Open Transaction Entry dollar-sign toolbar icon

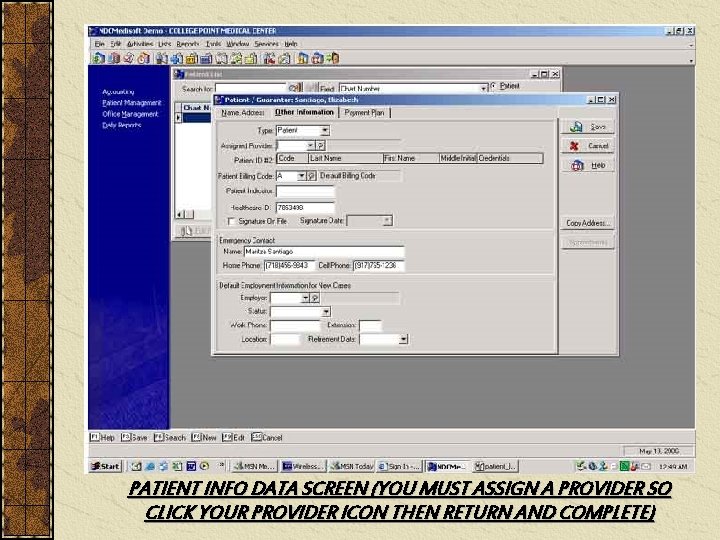pos(99,58)
